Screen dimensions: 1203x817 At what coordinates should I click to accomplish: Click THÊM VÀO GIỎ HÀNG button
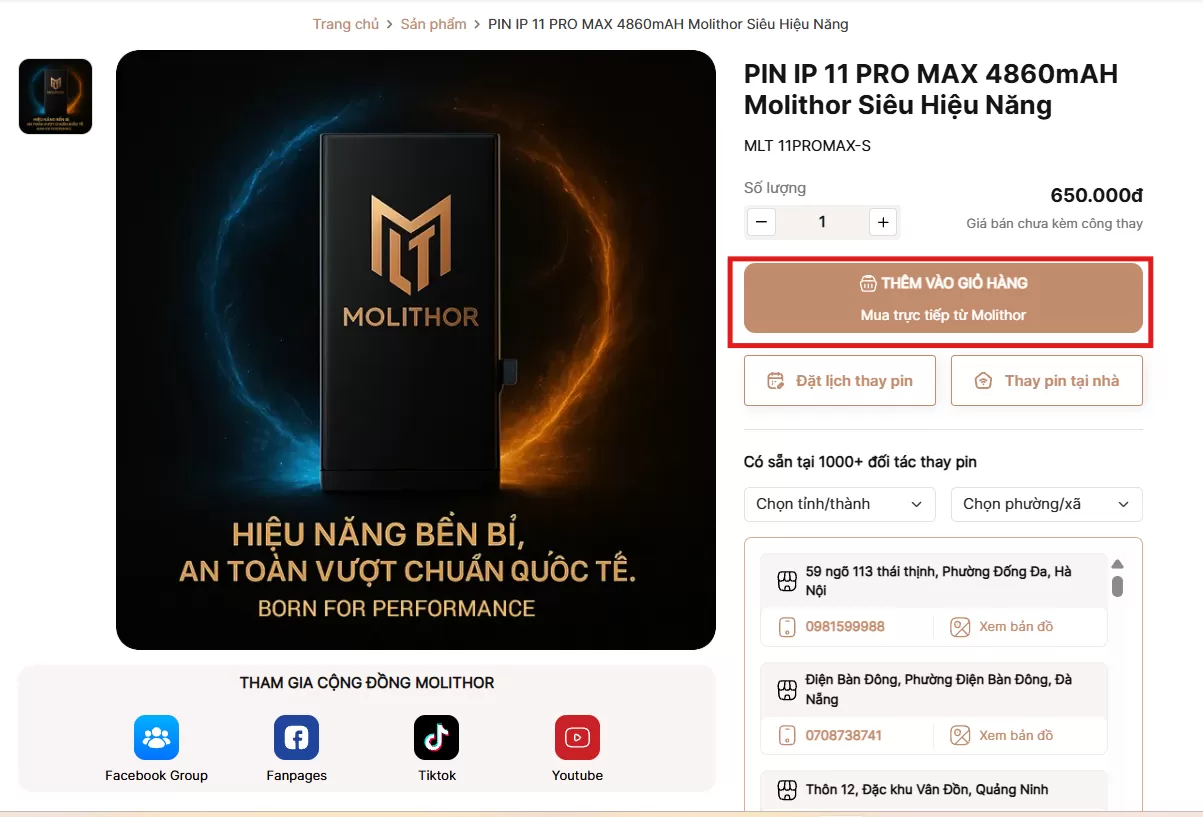943,298
